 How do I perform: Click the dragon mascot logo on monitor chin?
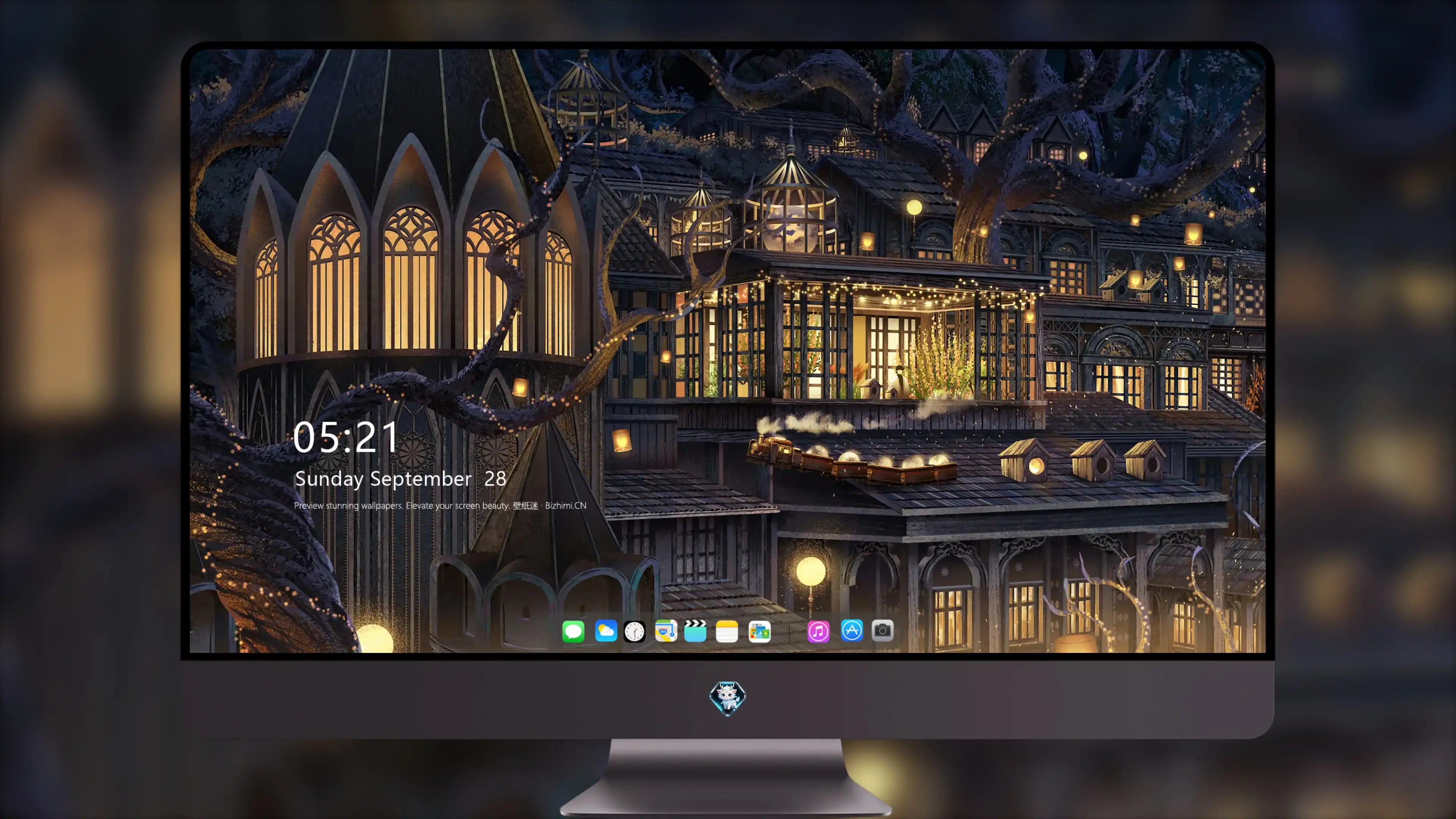coord(728,698)
